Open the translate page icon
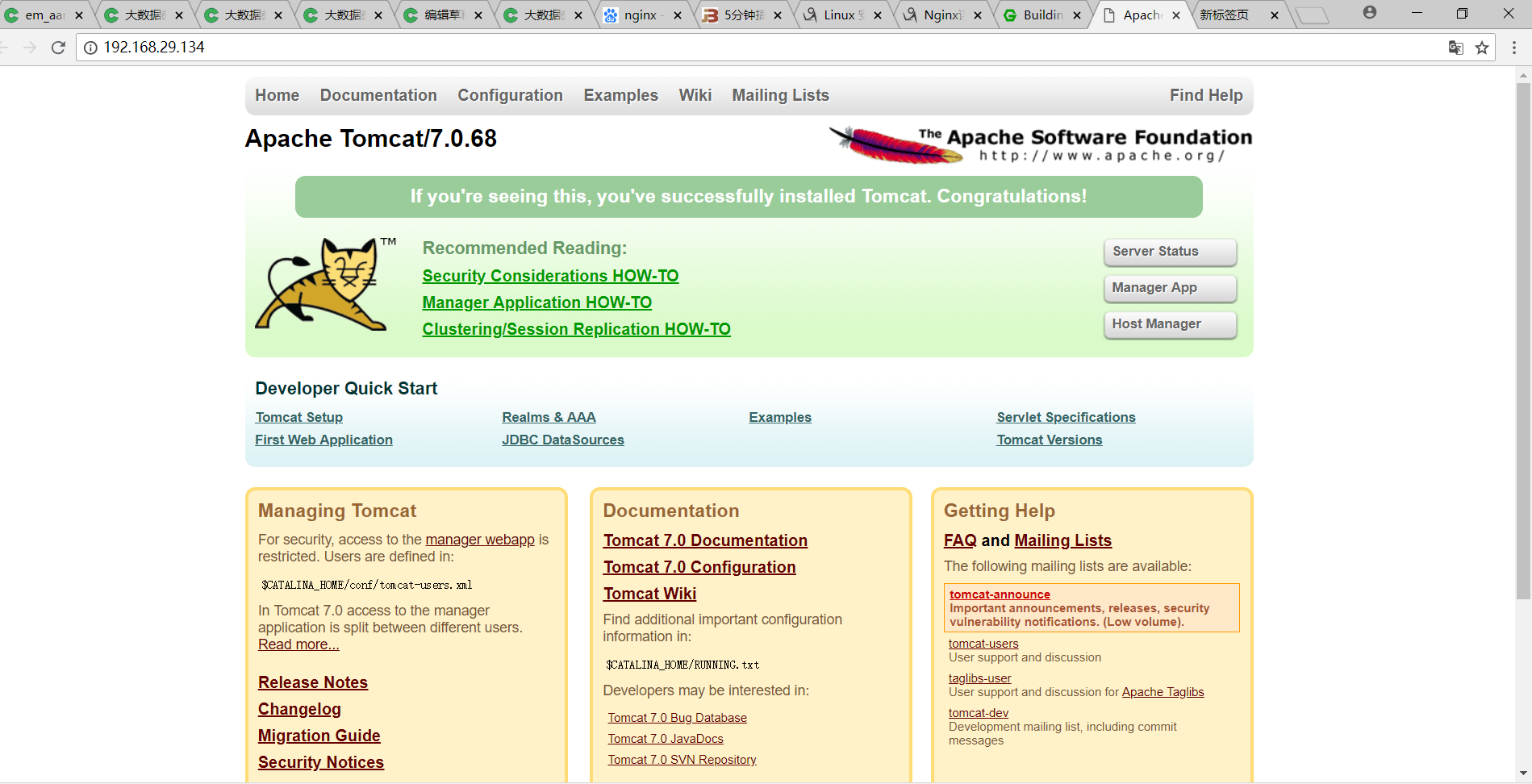Screen dimensions: 1532x784 [x=1456, y=48]
